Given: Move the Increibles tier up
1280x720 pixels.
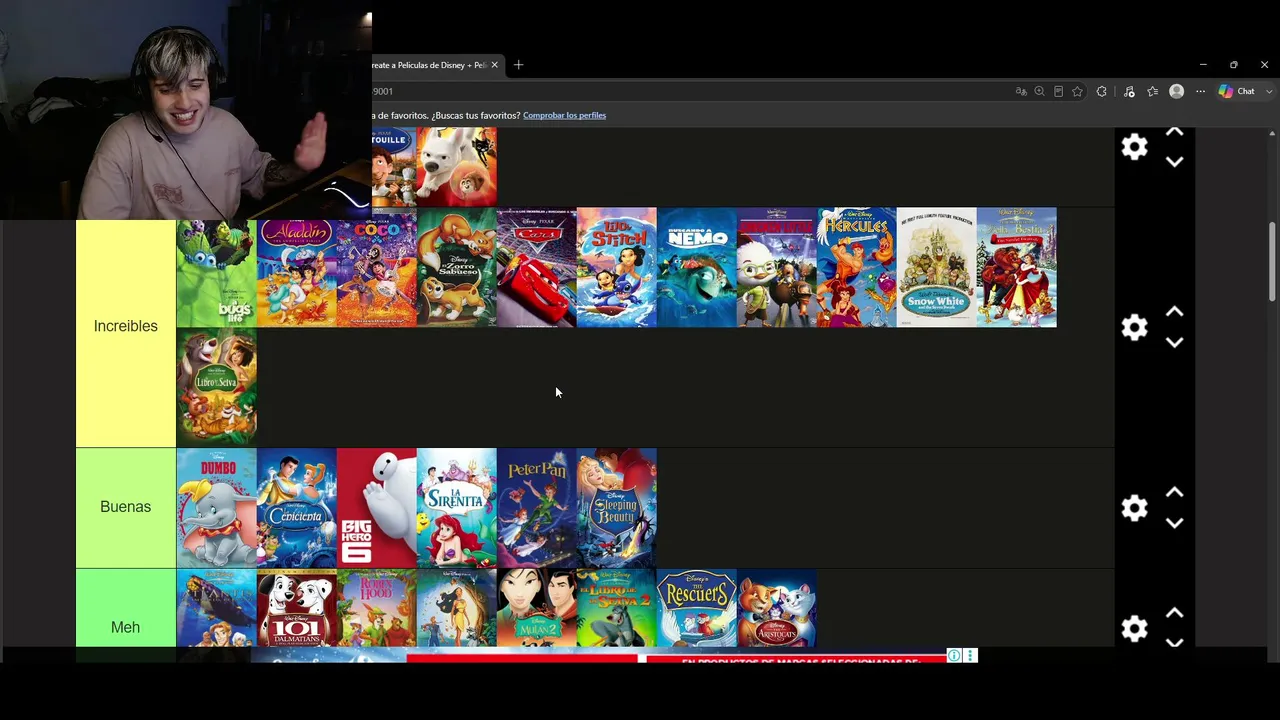Looking at the screenshot, I should [1175, 312].
